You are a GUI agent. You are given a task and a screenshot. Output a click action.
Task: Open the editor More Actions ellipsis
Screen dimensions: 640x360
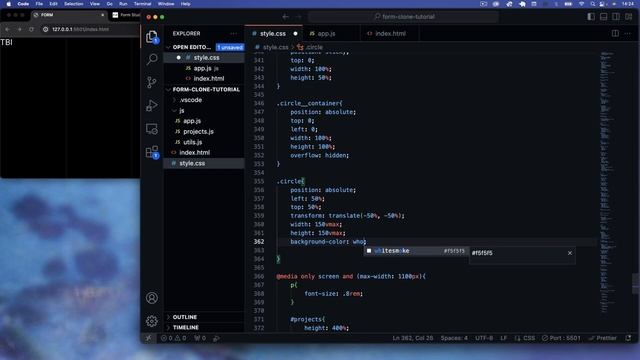tap(628, 33)
